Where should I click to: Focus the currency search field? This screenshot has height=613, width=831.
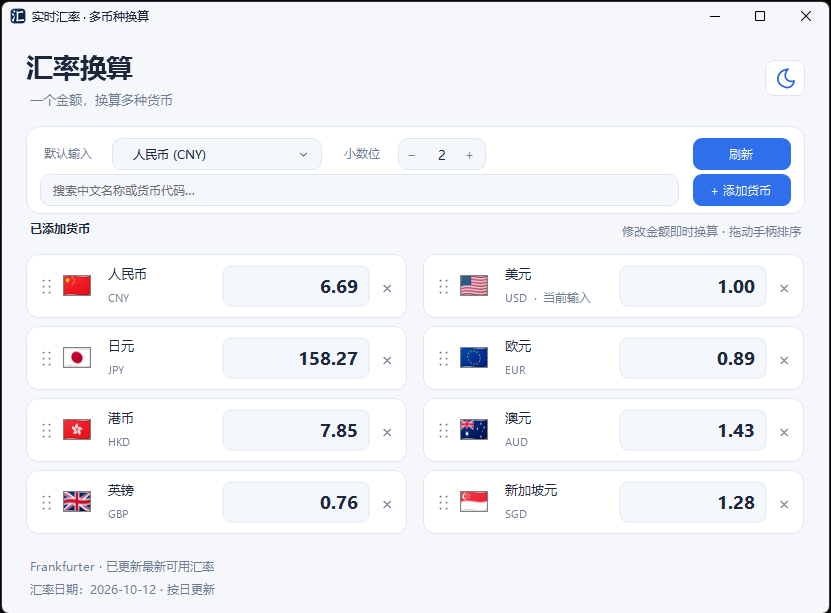[359, 190]
